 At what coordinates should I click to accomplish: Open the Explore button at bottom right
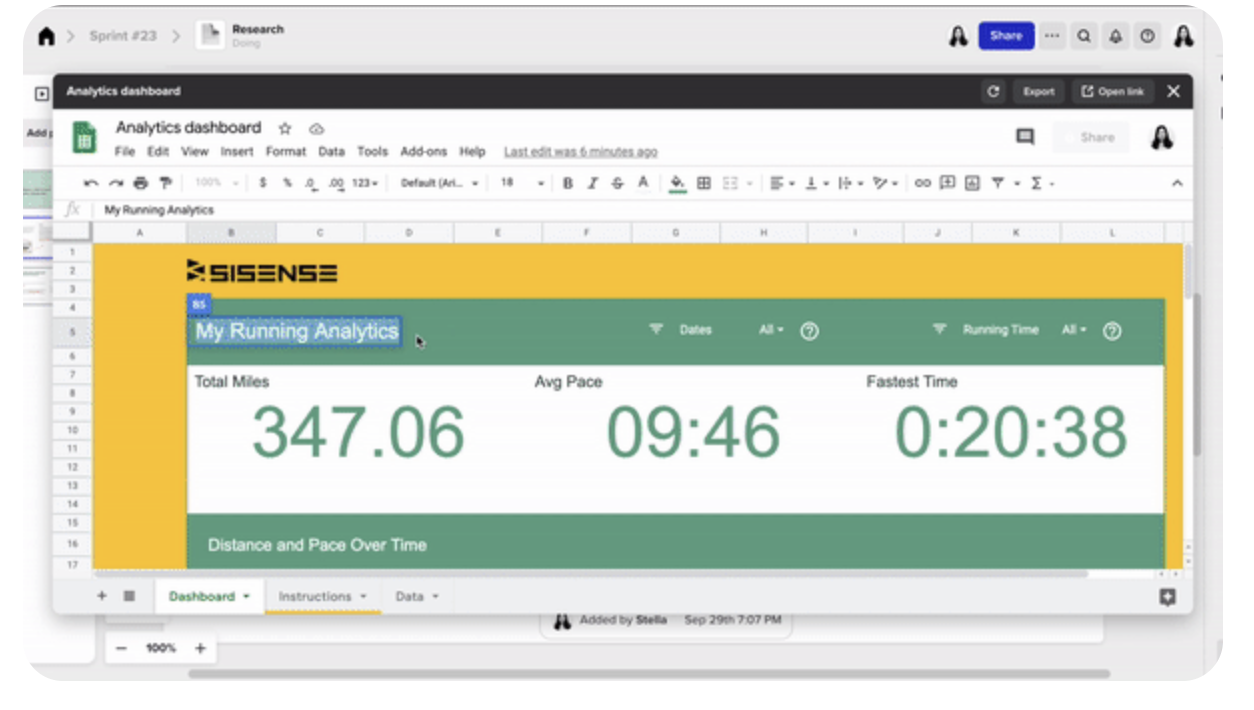click(1167, 597)
